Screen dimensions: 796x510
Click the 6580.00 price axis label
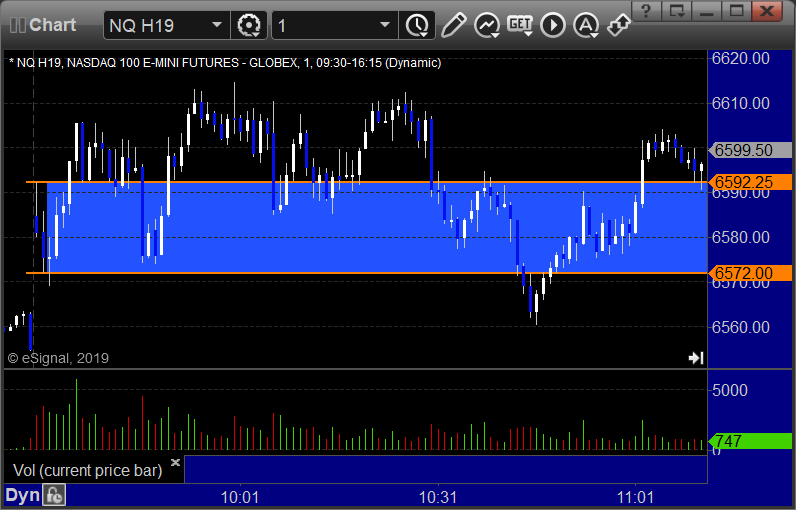tap(741, 237)
